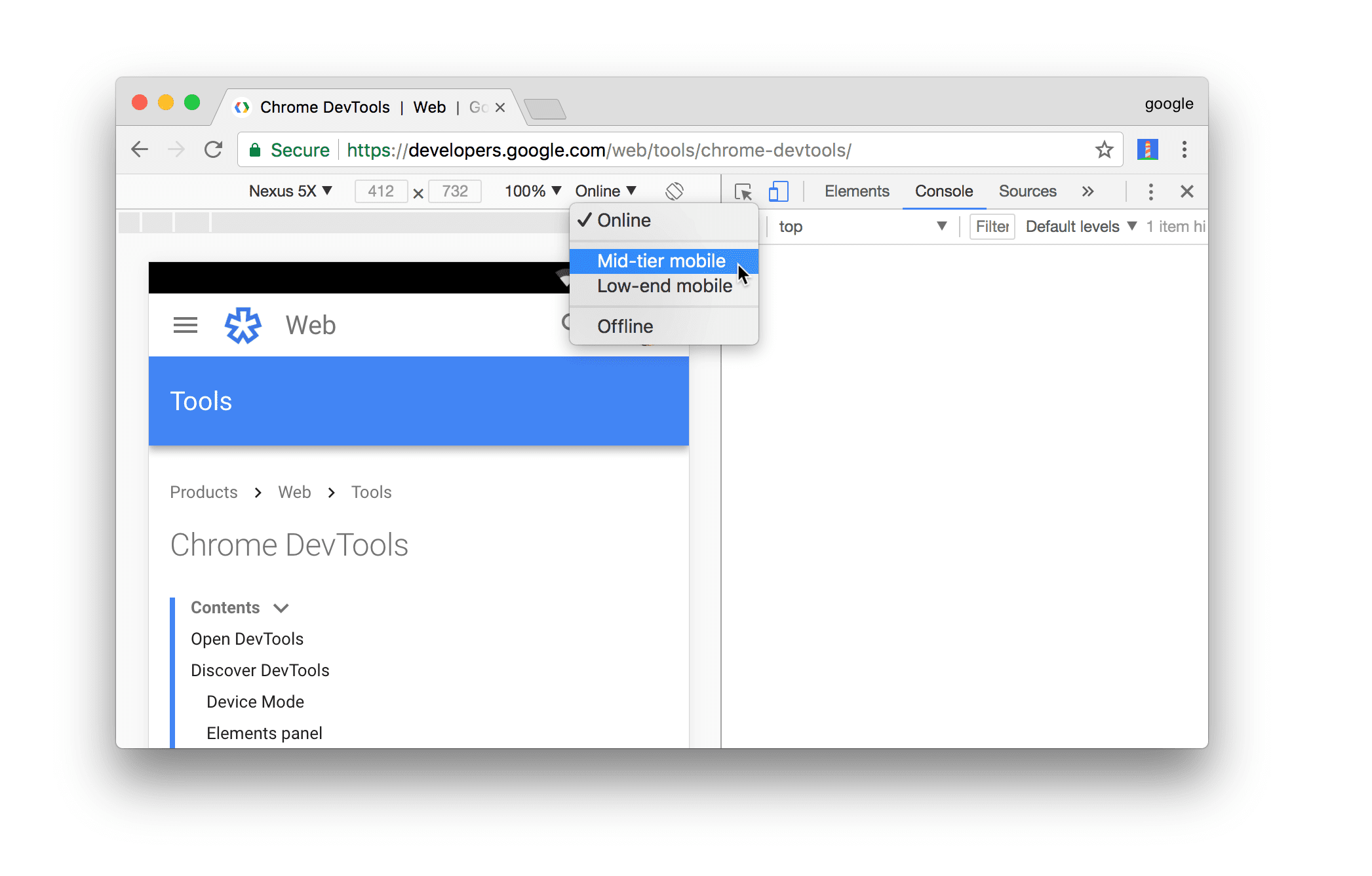Click the Chrome extensions icon
The image size is (1372, 876).
coord(1148,150)
